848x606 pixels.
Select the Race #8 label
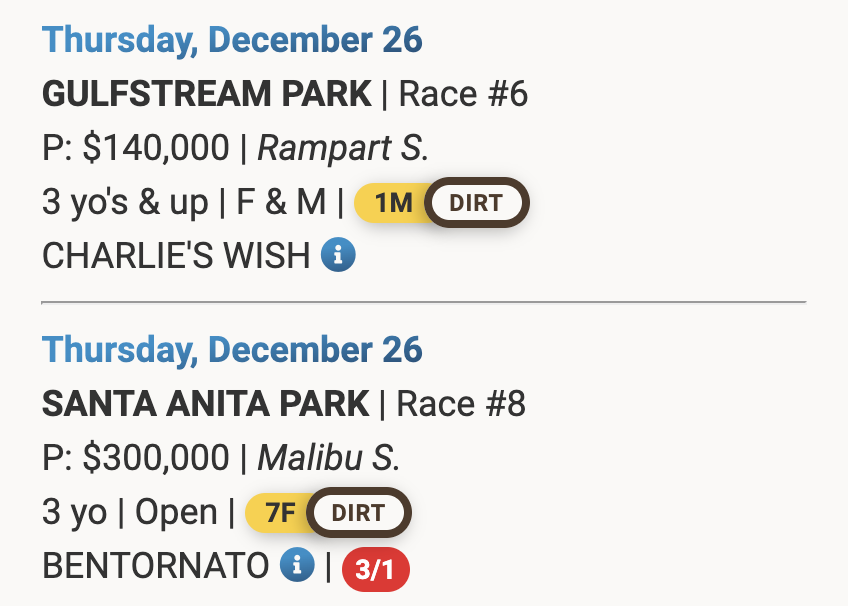coord(461,404)
